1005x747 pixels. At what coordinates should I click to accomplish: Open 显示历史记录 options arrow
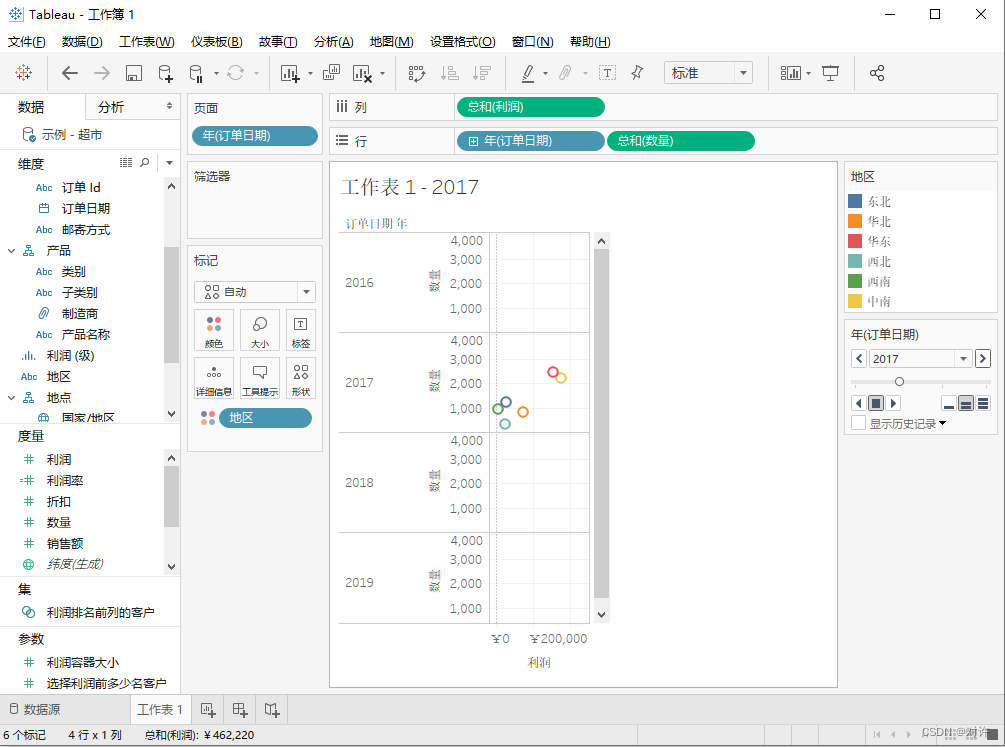tap(942, 423)
